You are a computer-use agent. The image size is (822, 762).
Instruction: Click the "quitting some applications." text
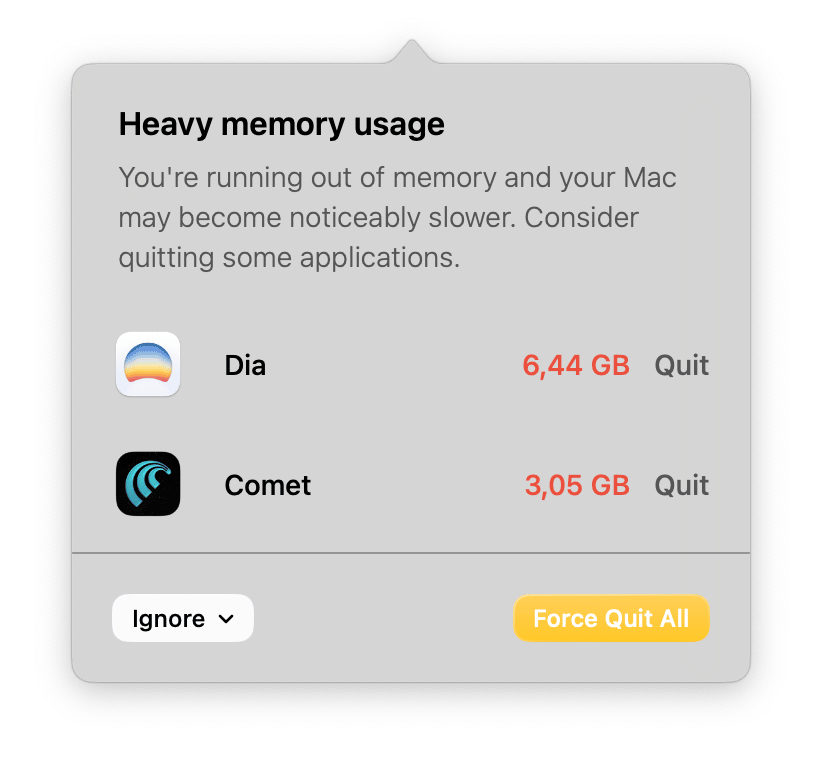click(x=289, y=257)
